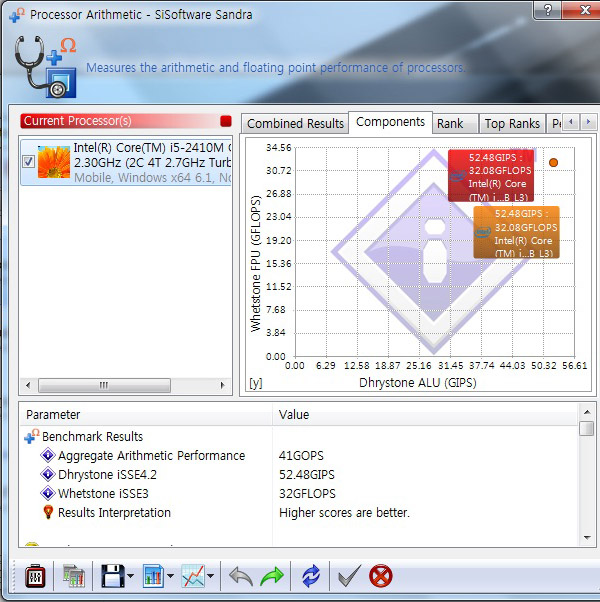Screen dimensions: 600x602
Task: Click the Results Interpretation lightbulb icon
Action: (x=48, y=512)
